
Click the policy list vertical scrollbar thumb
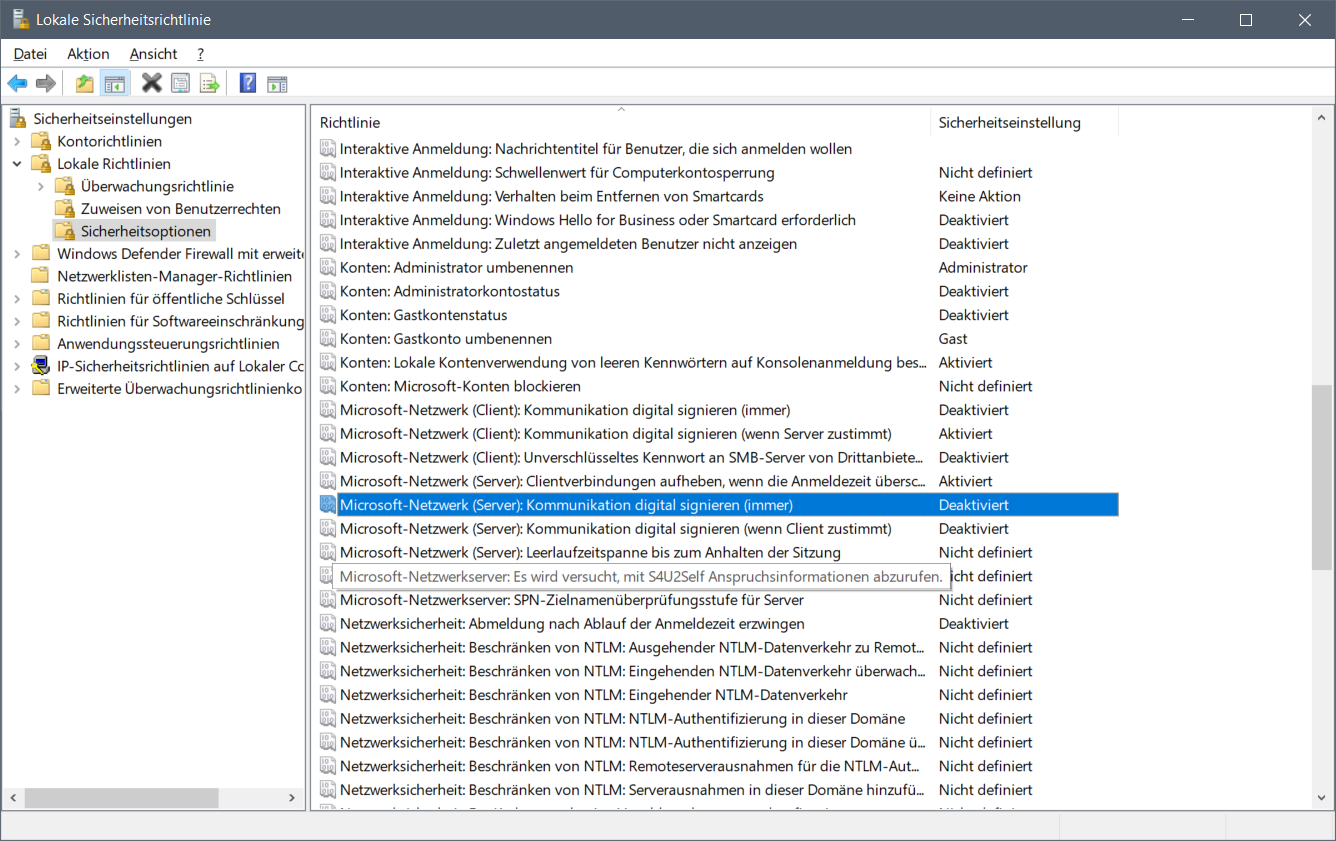coord(1321,477)
